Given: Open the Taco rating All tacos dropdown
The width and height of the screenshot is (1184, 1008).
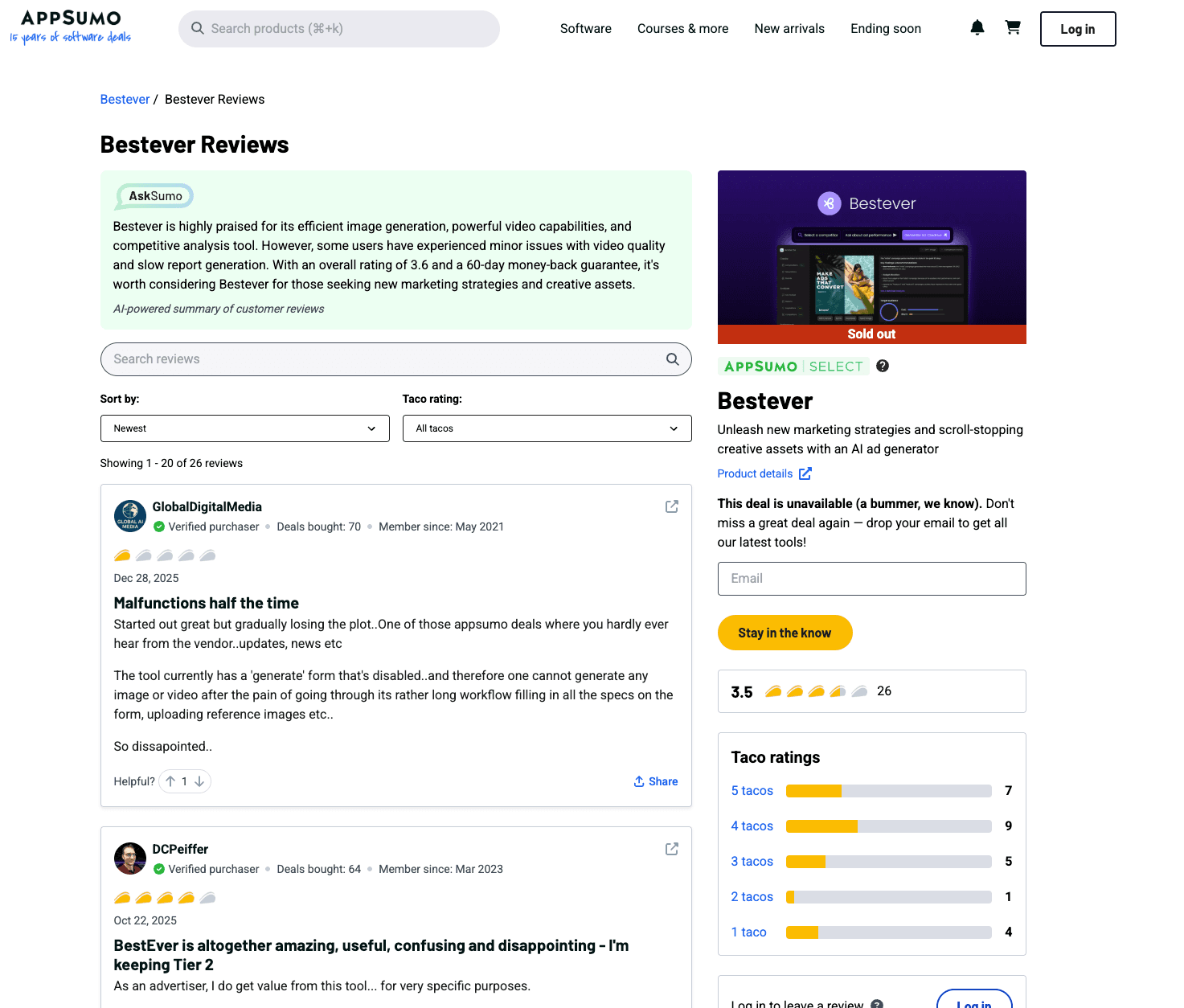Looking at the screenshot, I should pos(547,428).
